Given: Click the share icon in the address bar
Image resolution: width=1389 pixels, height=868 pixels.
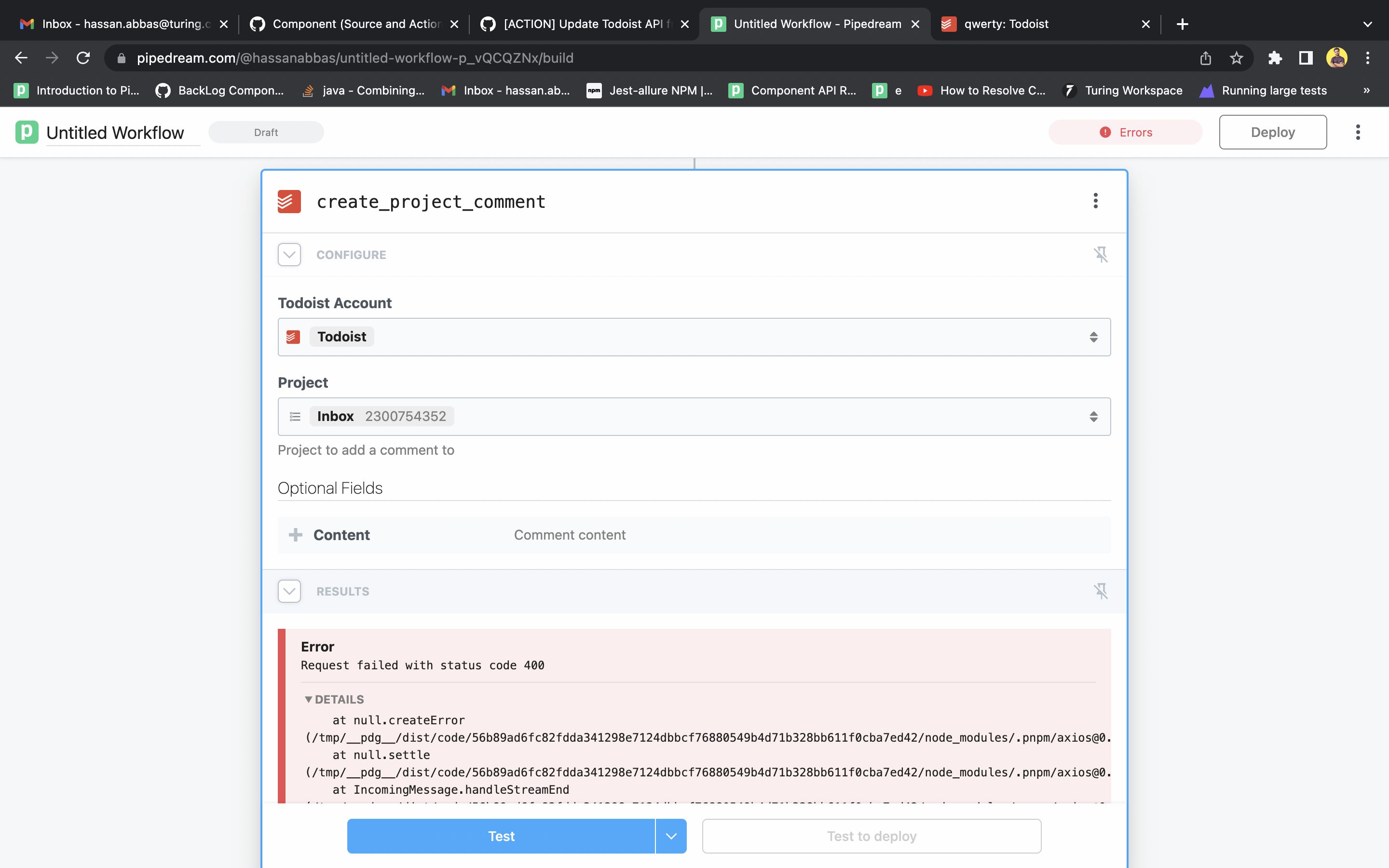Looking at the screenshot, I should point(1205,58).
